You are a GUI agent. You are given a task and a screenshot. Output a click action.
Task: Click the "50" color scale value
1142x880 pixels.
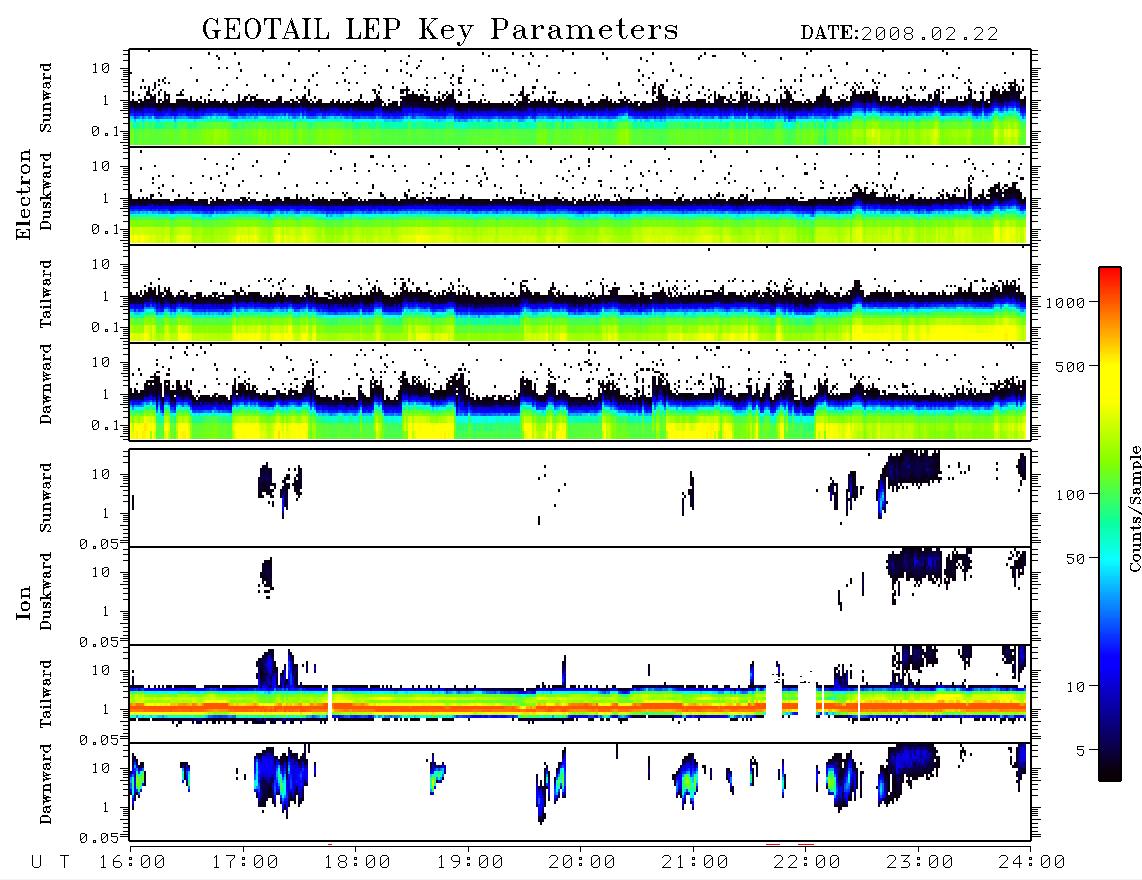[1075, 559]
